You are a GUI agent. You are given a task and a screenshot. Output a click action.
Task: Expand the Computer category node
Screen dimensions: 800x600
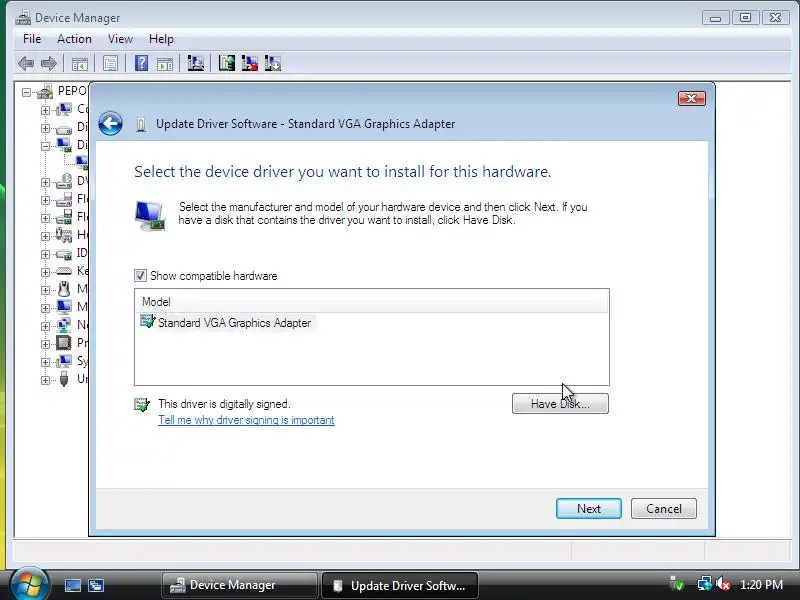(x=45, y=110)
